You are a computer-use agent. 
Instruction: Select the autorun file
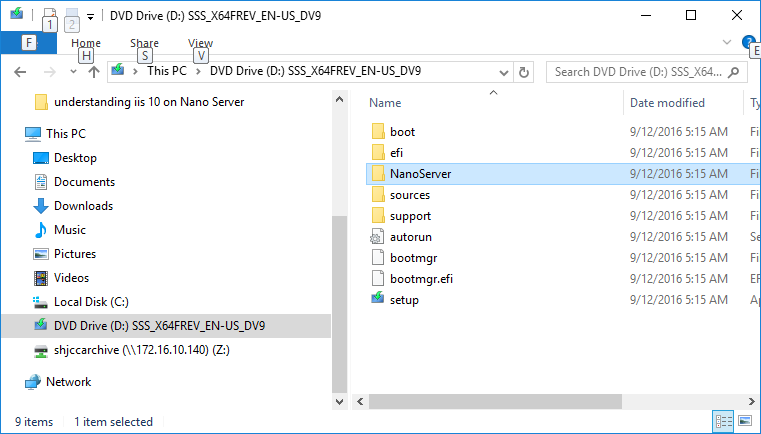(411, 237)
